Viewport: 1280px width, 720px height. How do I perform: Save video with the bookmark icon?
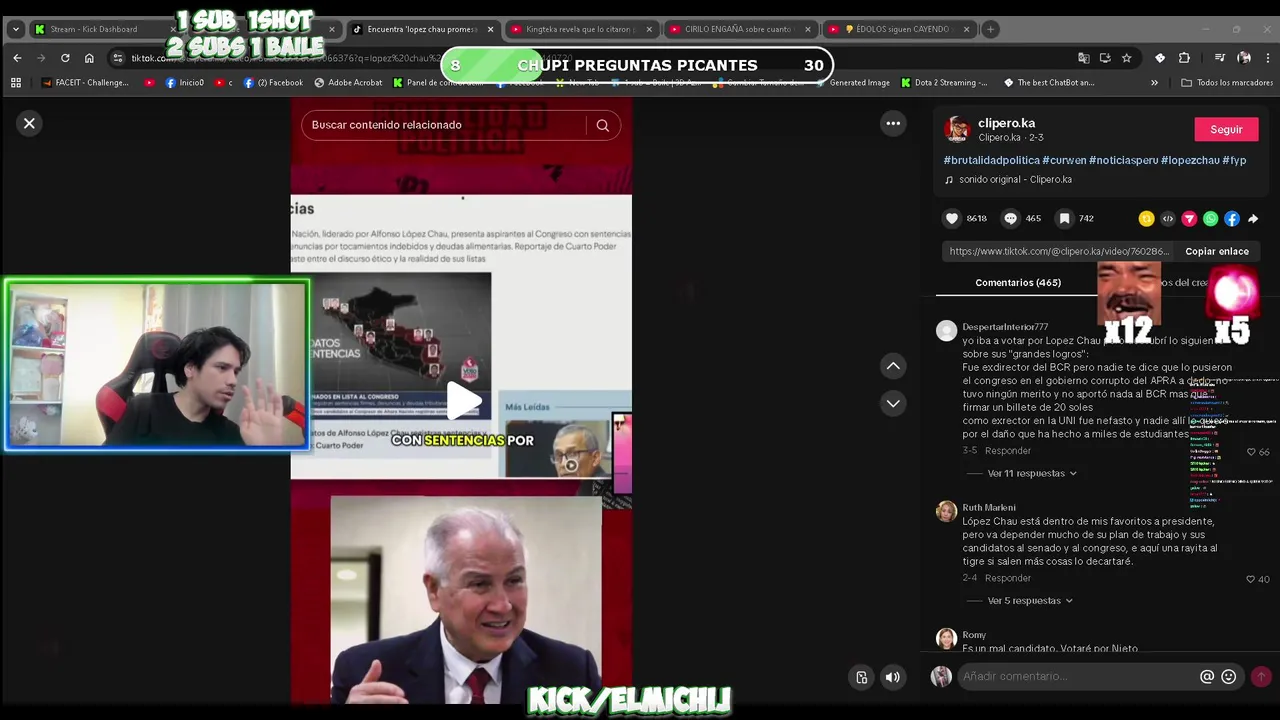1064,218
